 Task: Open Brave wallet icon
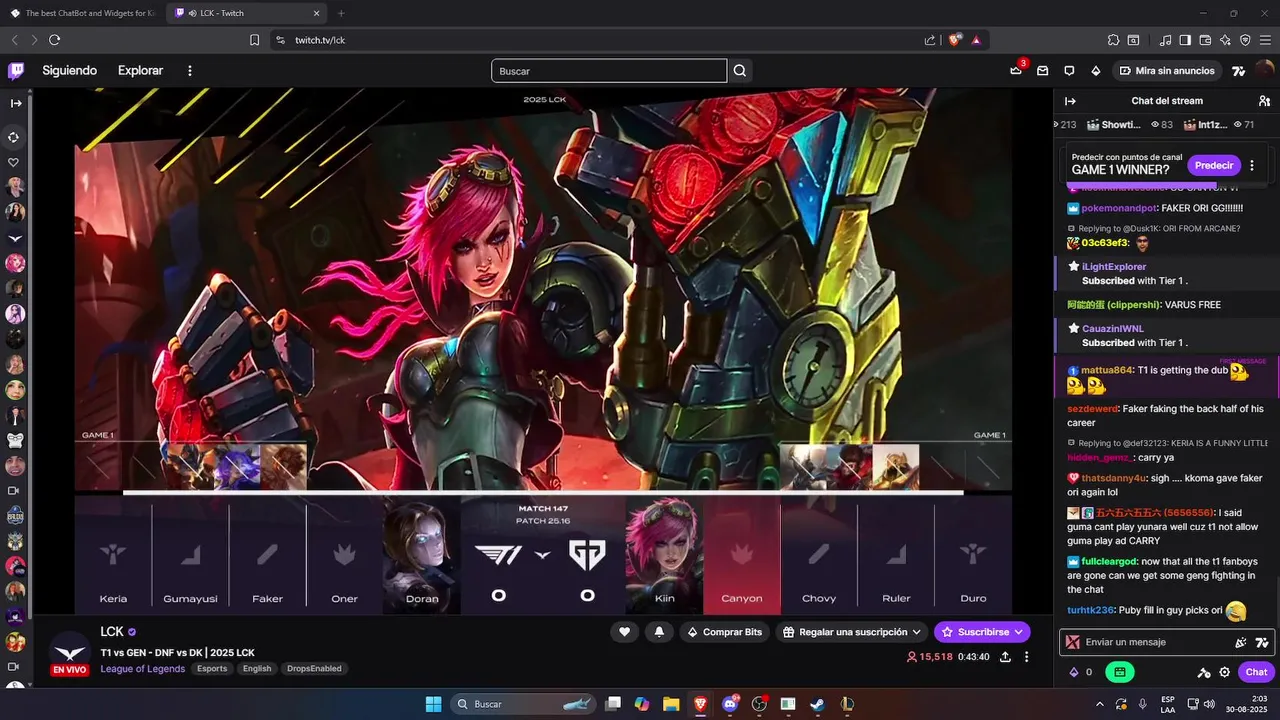(x=1205, y=40)
